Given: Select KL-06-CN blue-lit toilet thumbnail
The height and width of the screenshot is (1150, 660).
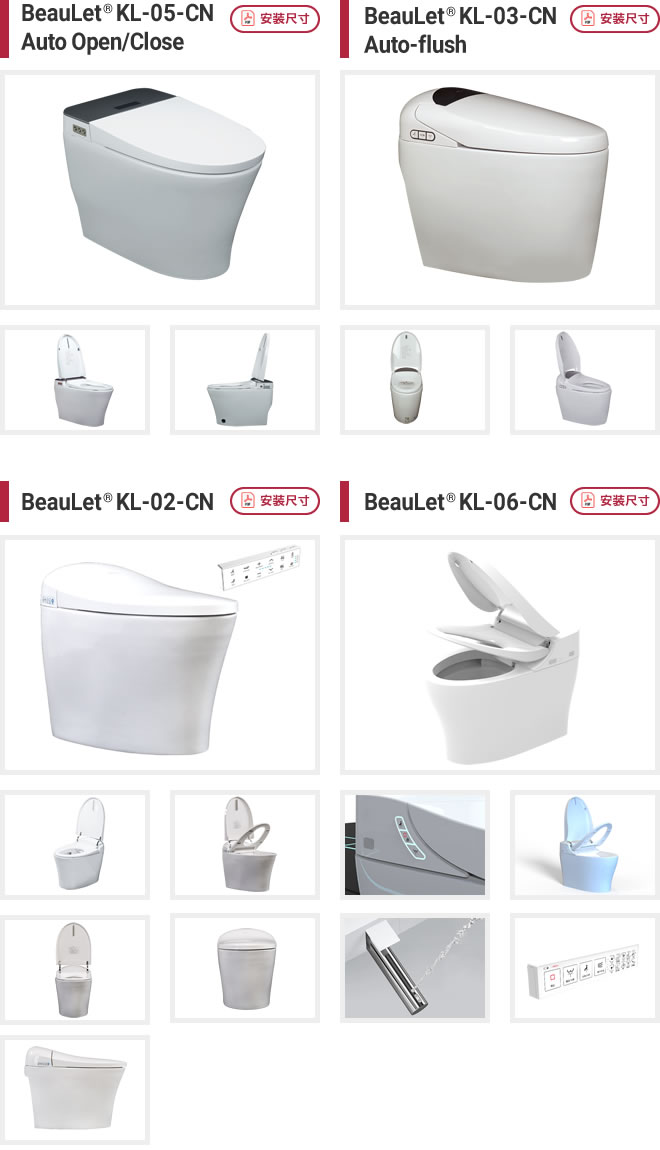Looking at the screenshot, I should pyautogui.click(x=585, y=845).
